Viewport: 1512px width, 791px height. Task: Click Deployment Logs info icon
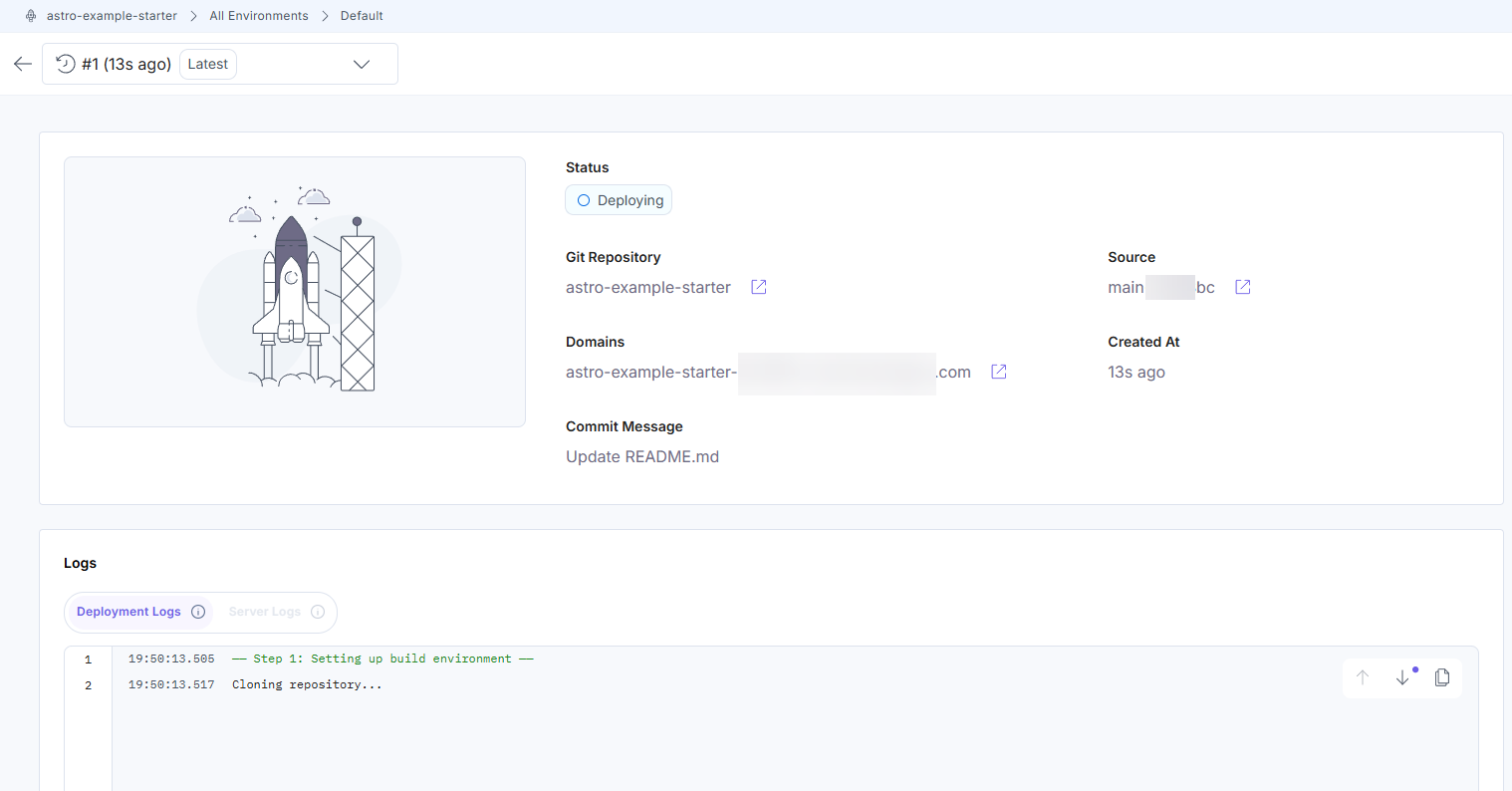click(x=198, y=612)
